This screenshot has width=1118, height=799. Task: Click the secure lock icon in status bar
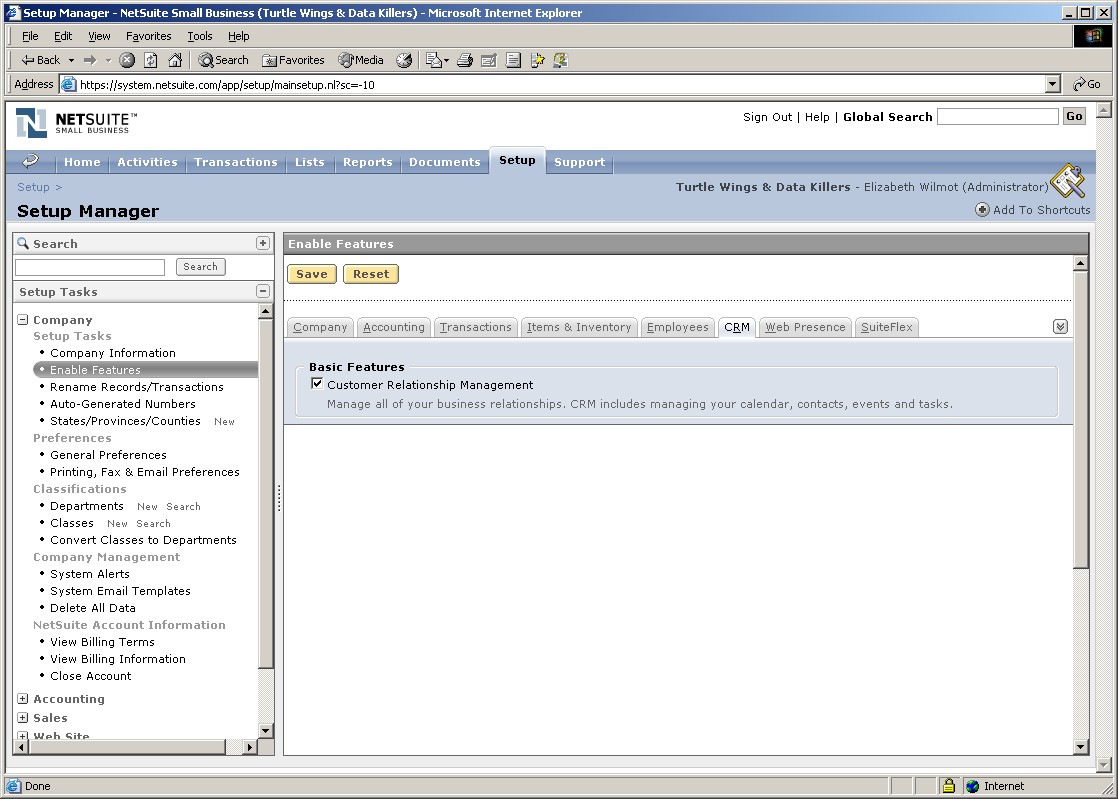(948, 785)
